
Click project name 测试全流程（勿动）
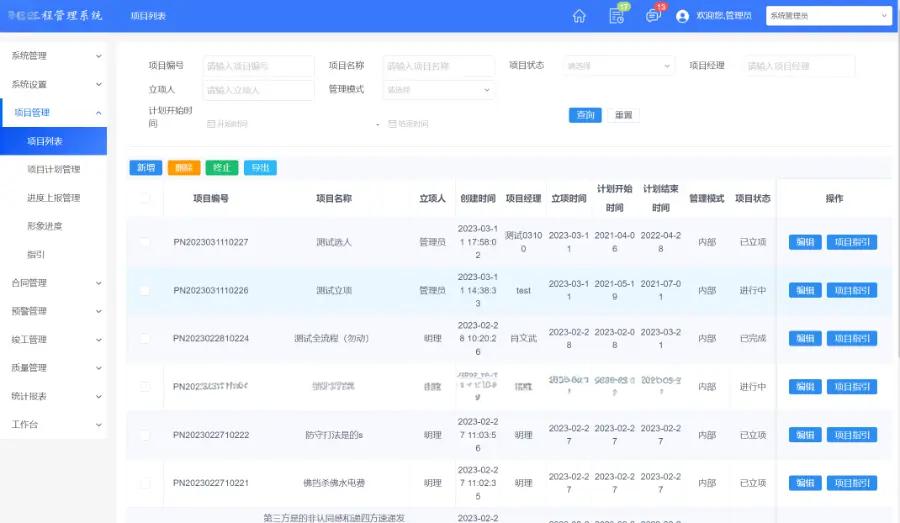tap(332, 339)
